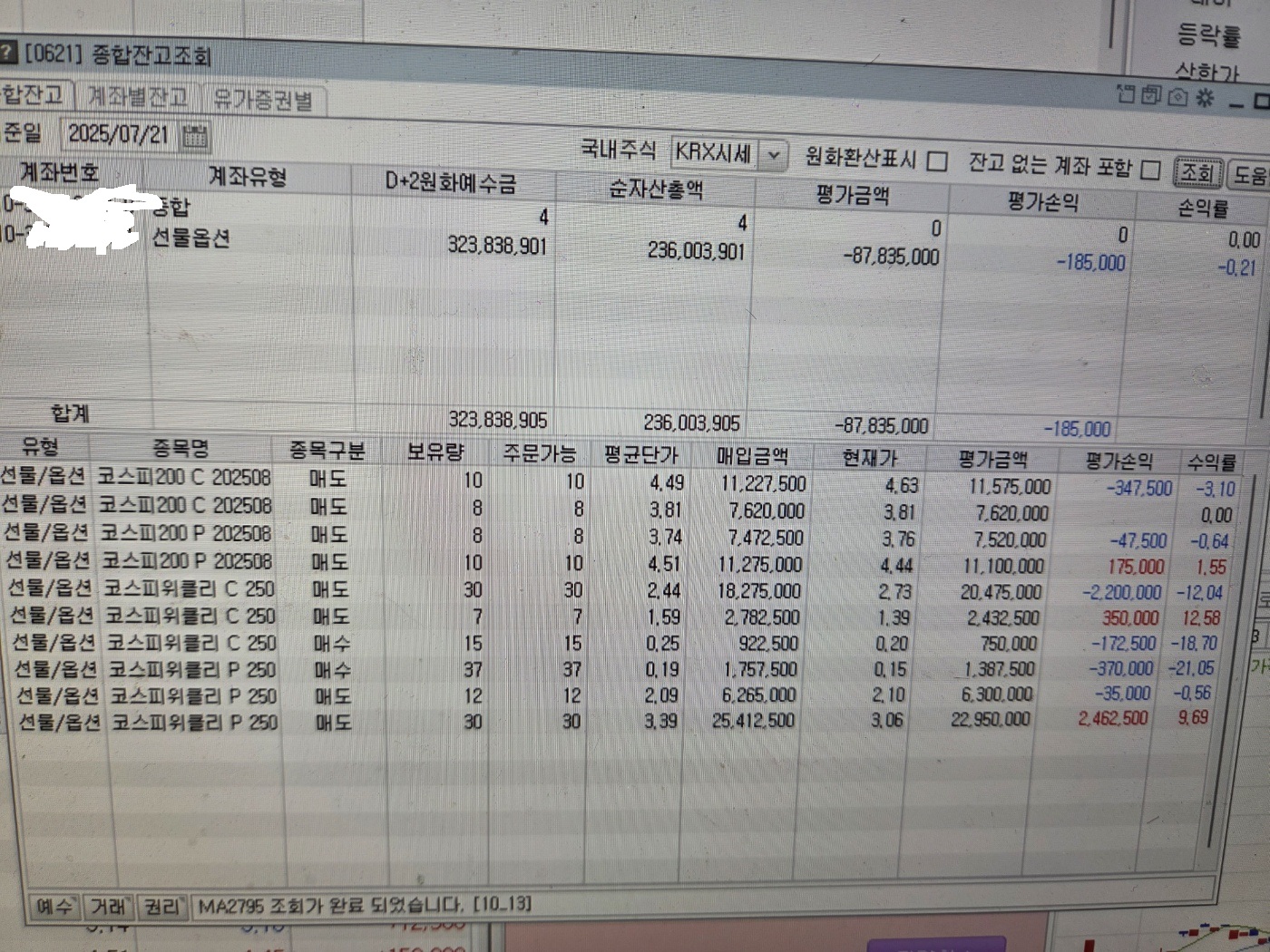Viewport: 1270px width, 952px height.
Task: Click the duplicate screen icon in title bar
Action: (1152, 94)
